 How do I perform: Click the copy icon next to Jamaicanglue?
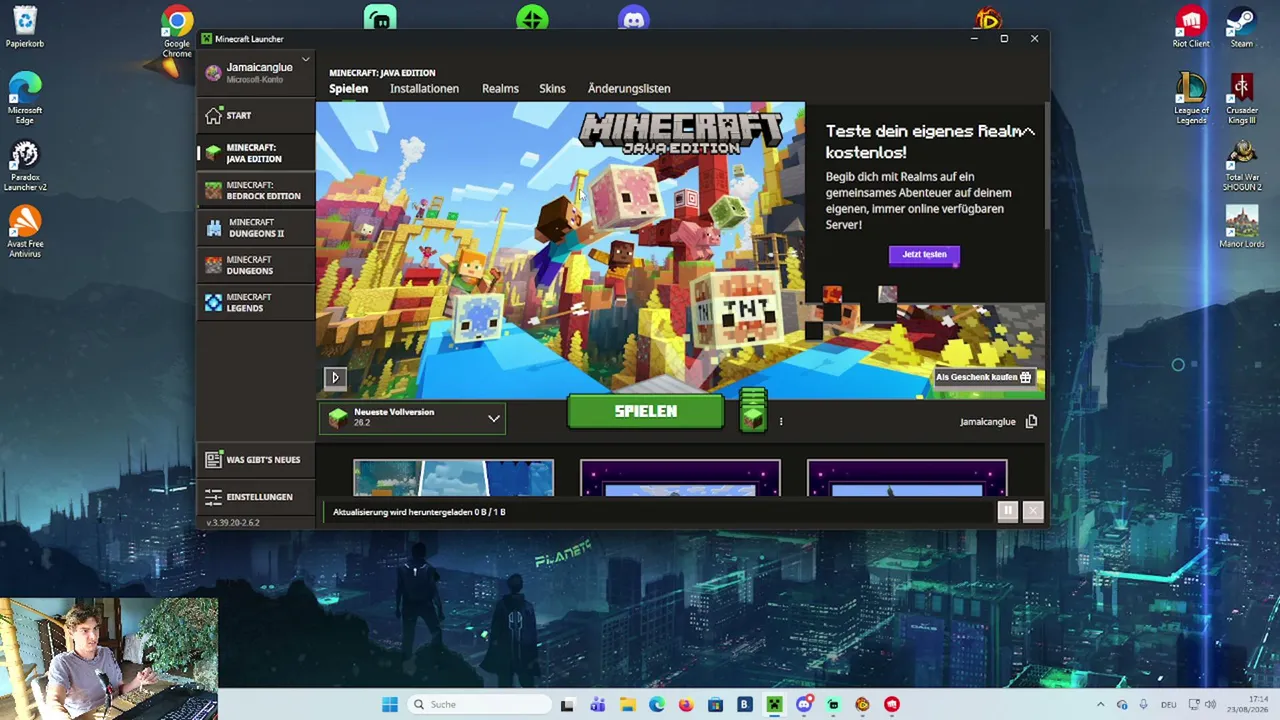pyautogui.click(x=1031, y=422)
